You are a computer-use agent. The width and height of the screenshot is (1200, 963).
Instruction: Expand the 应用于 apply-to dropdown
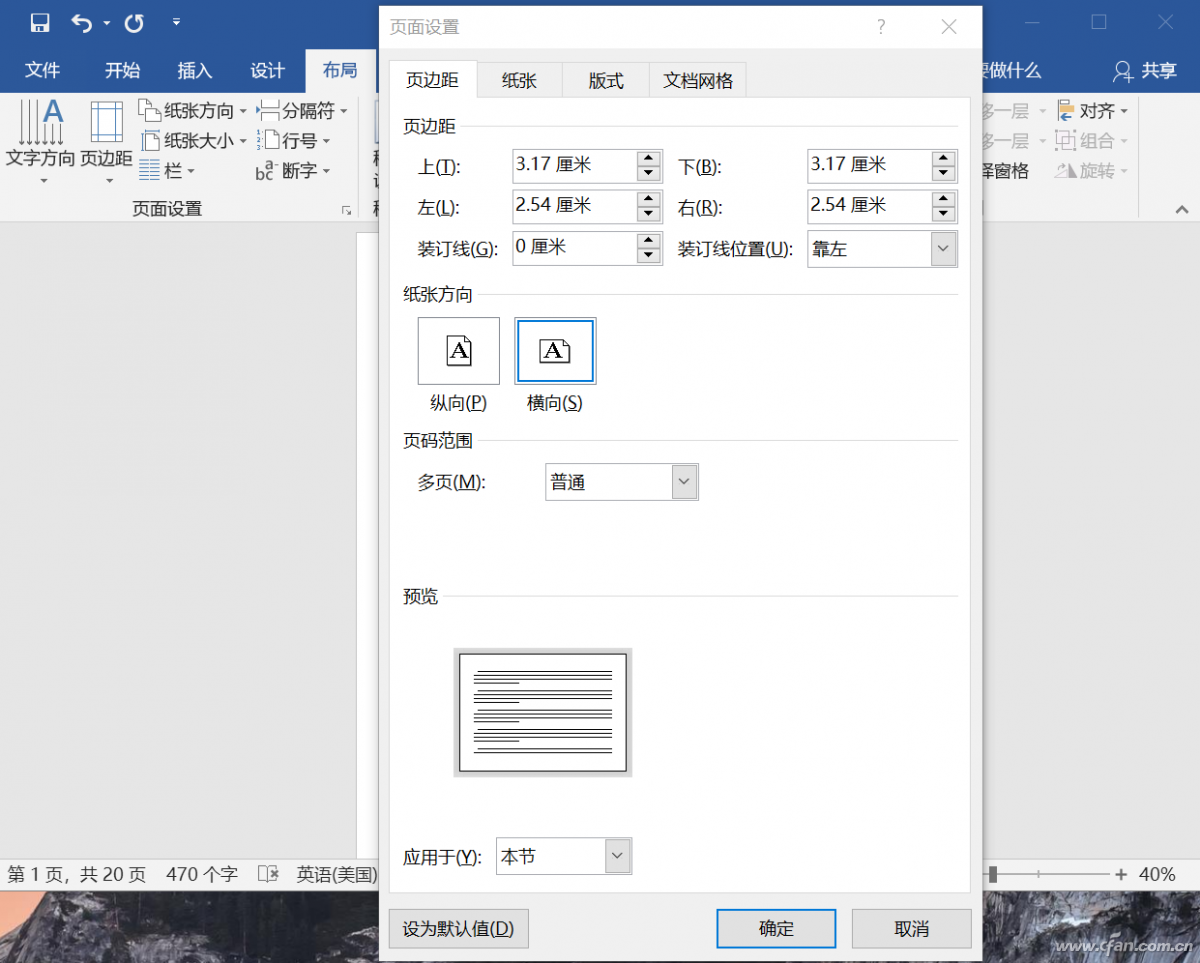click(617, 856)
